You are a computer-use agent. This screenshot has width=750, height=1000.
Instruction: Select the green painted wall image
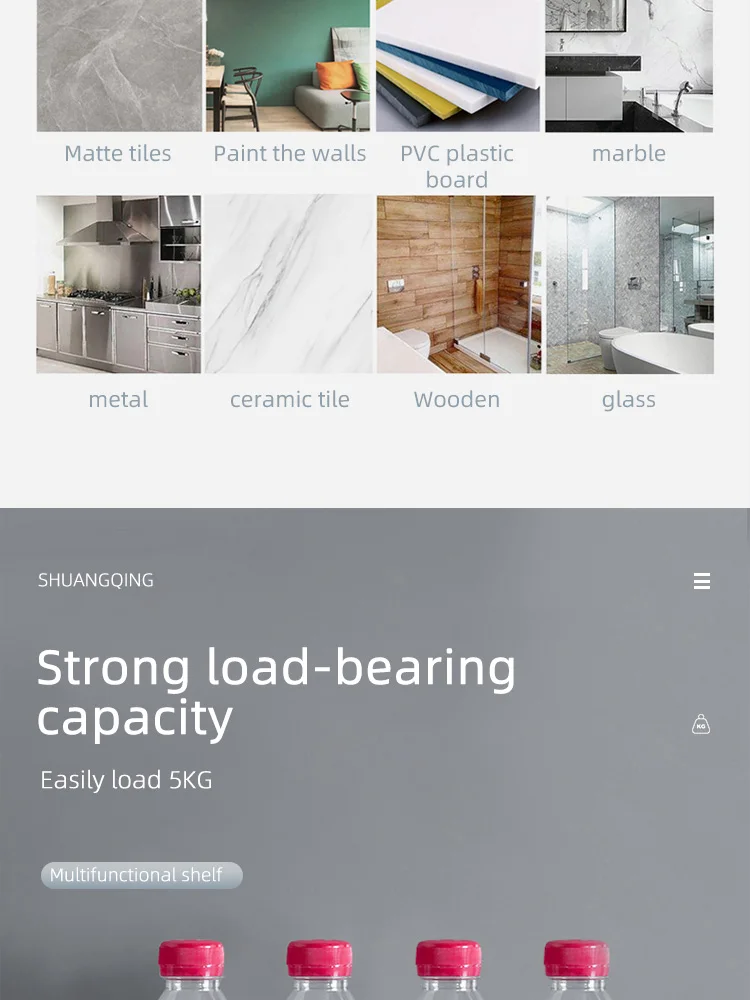pyautogui.click(x=288, y=66)
